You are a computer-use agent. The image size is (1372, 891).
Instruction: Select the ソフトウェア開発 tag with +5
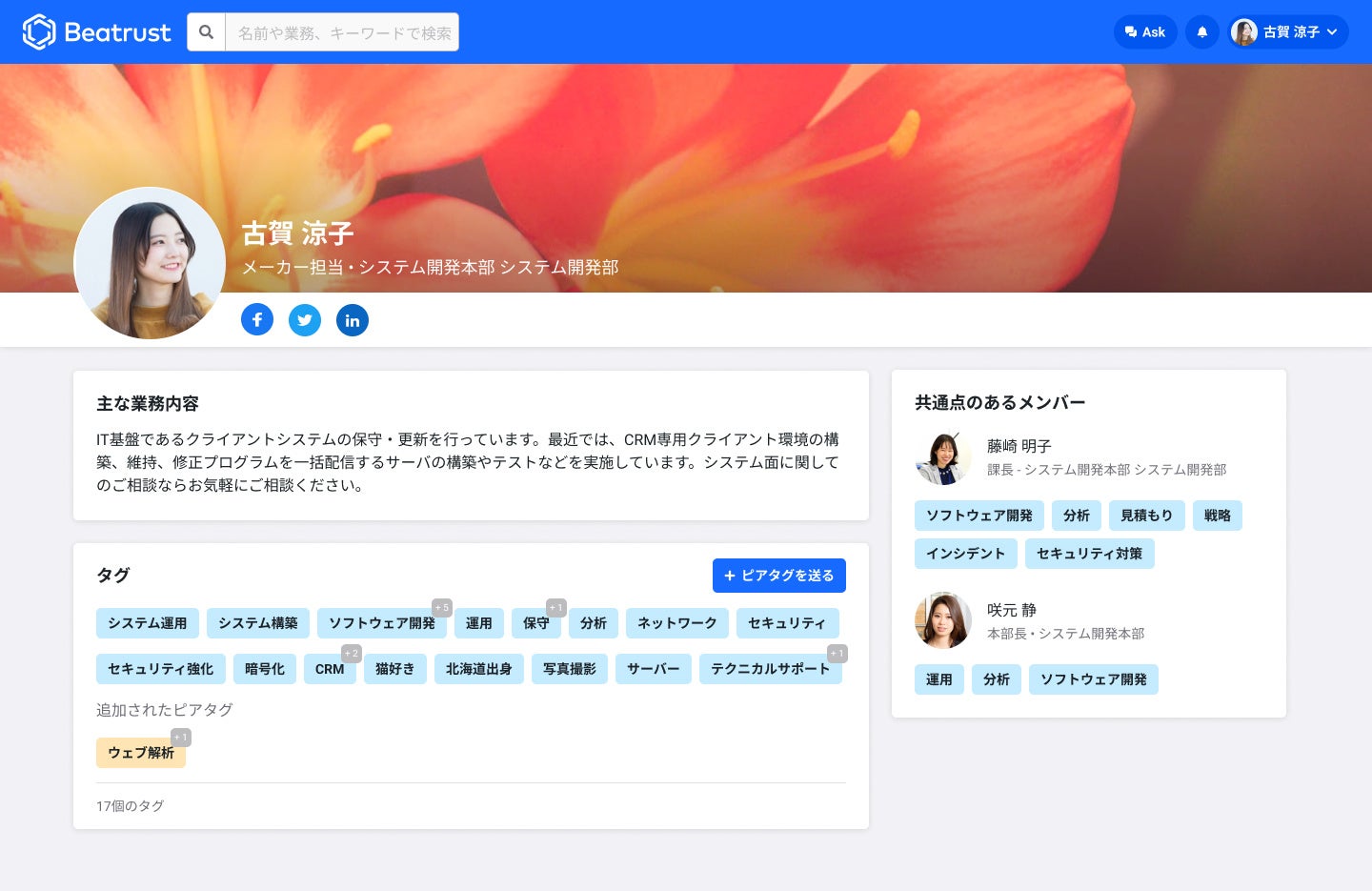pyautogui.click(x=382, y=623)
